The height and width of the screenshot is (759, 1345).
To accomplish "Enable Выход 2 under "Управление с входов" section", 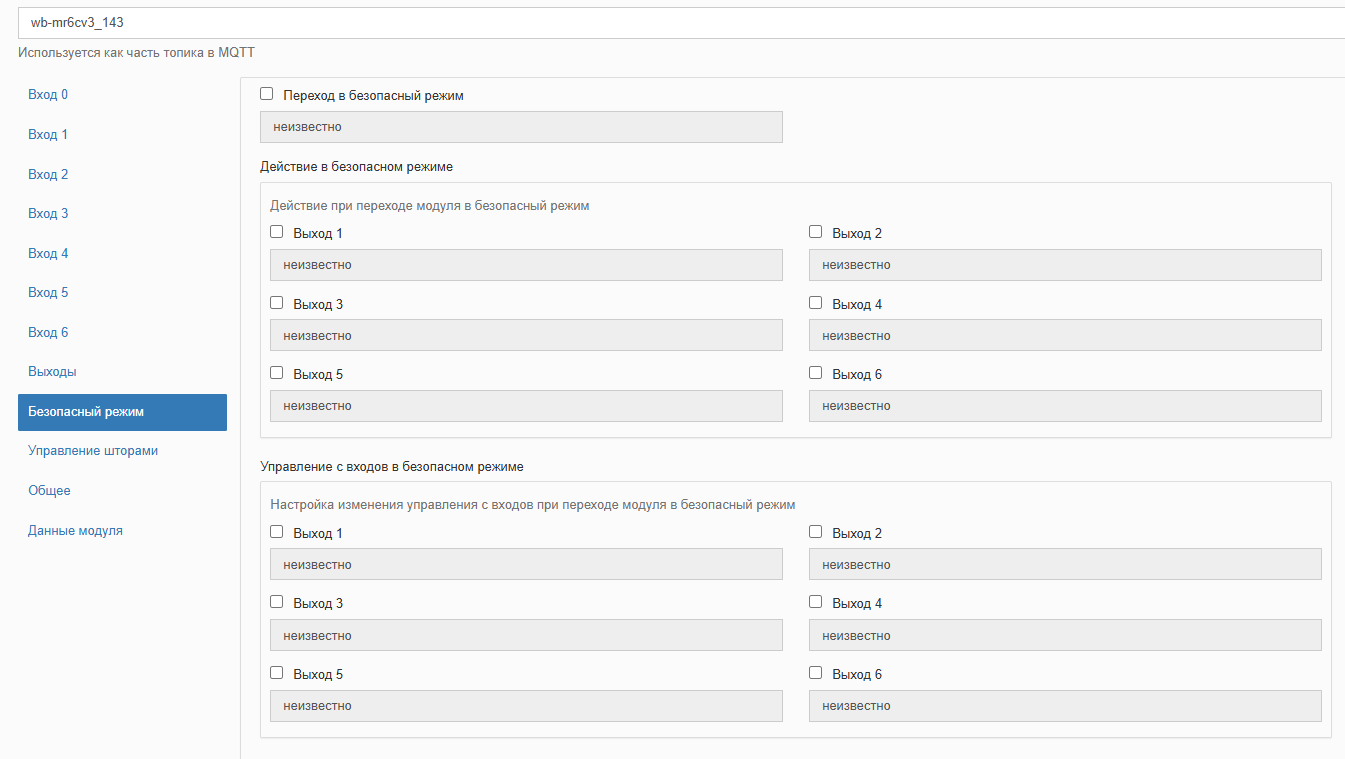I will tap(816, 532).
